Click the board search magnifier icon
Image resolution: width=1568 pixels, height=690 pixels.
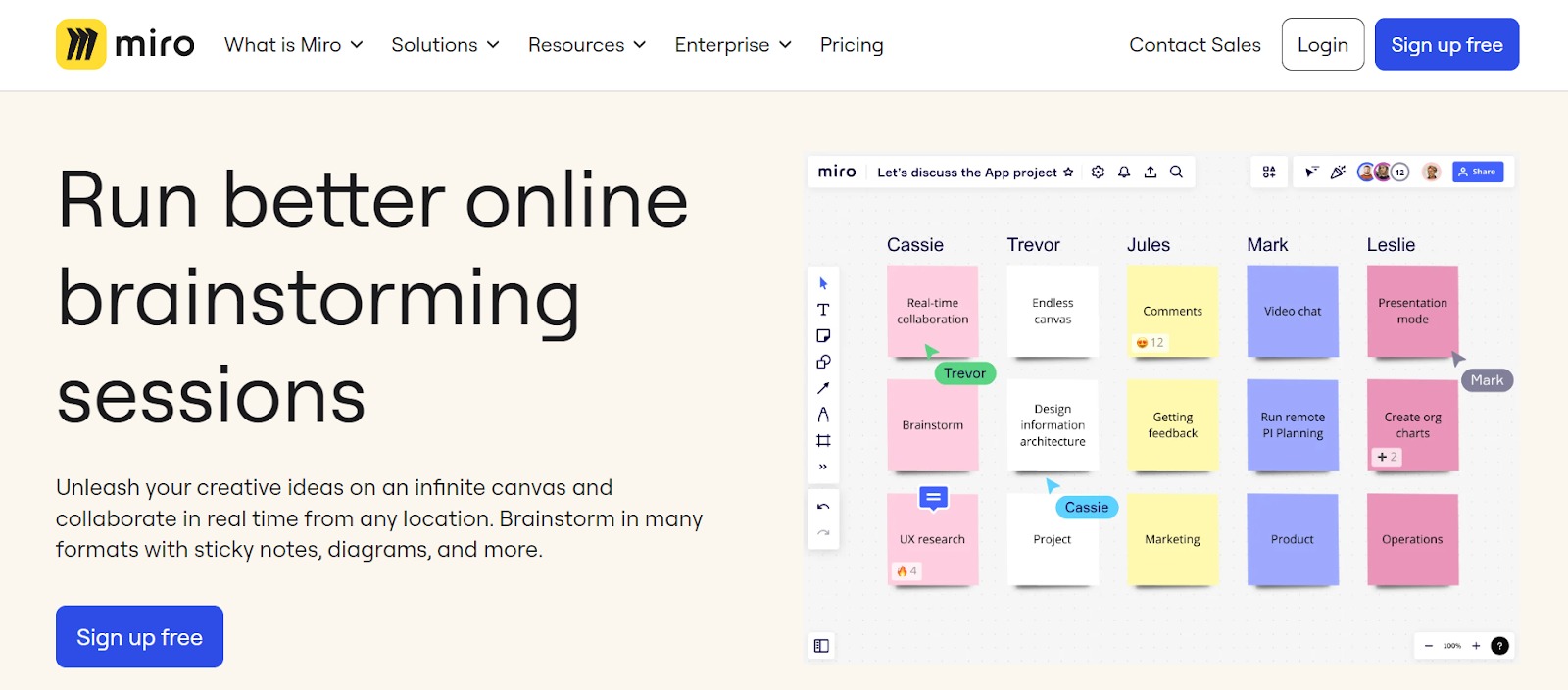[1176, 172]
